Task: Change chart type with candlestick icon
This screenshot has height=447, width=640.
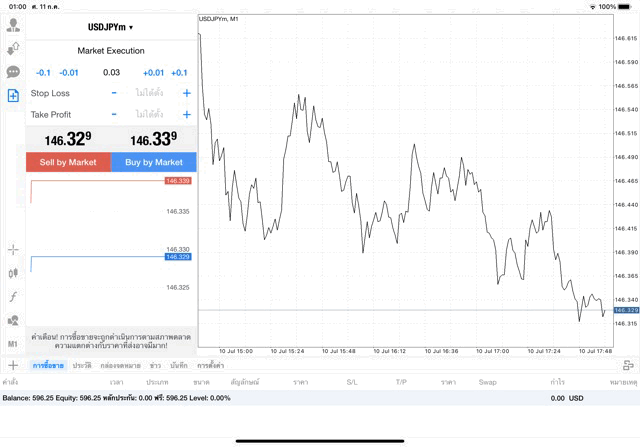Action: click(x=13, y=272)
